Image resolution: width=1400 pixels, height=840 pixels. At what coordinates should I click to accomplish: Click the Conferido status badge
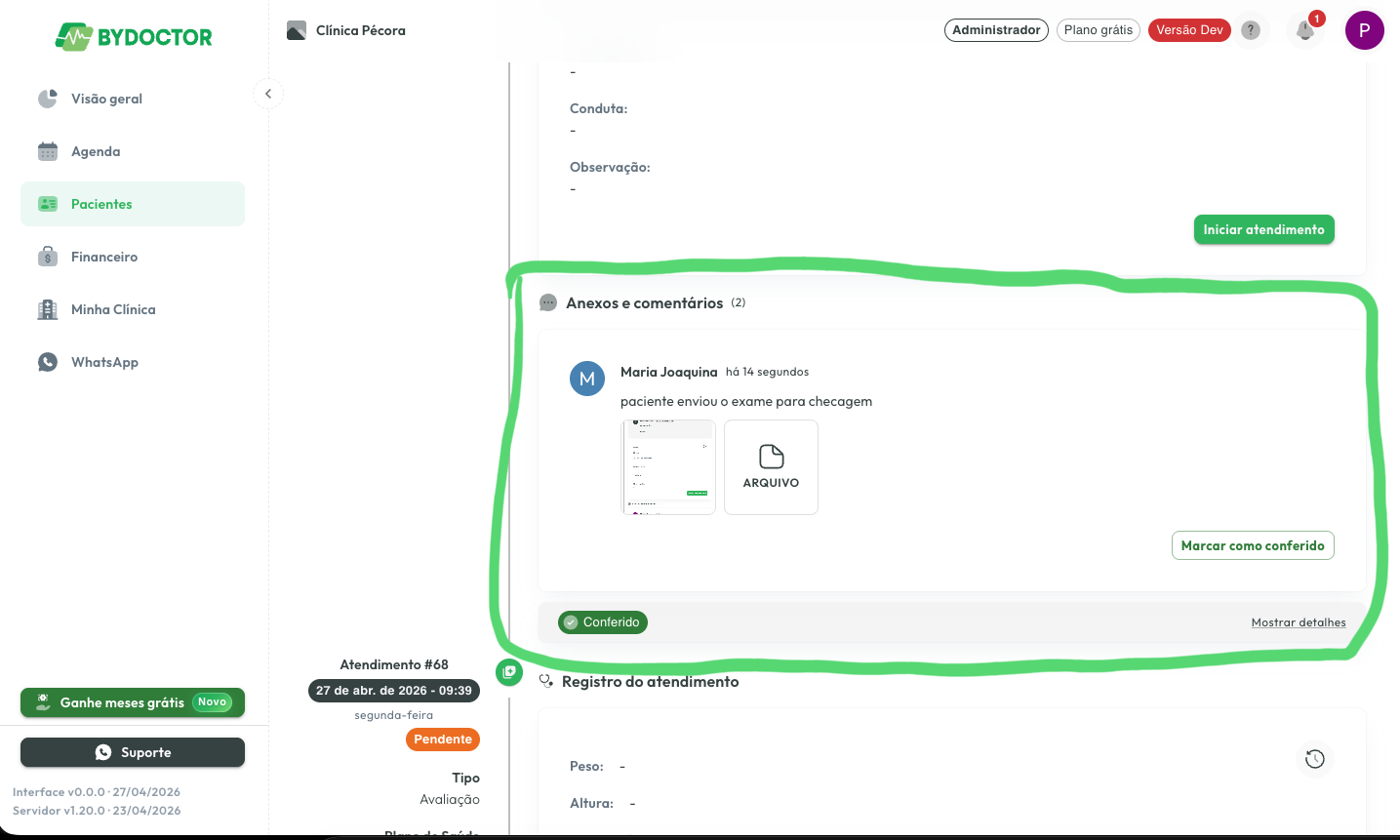603,622
